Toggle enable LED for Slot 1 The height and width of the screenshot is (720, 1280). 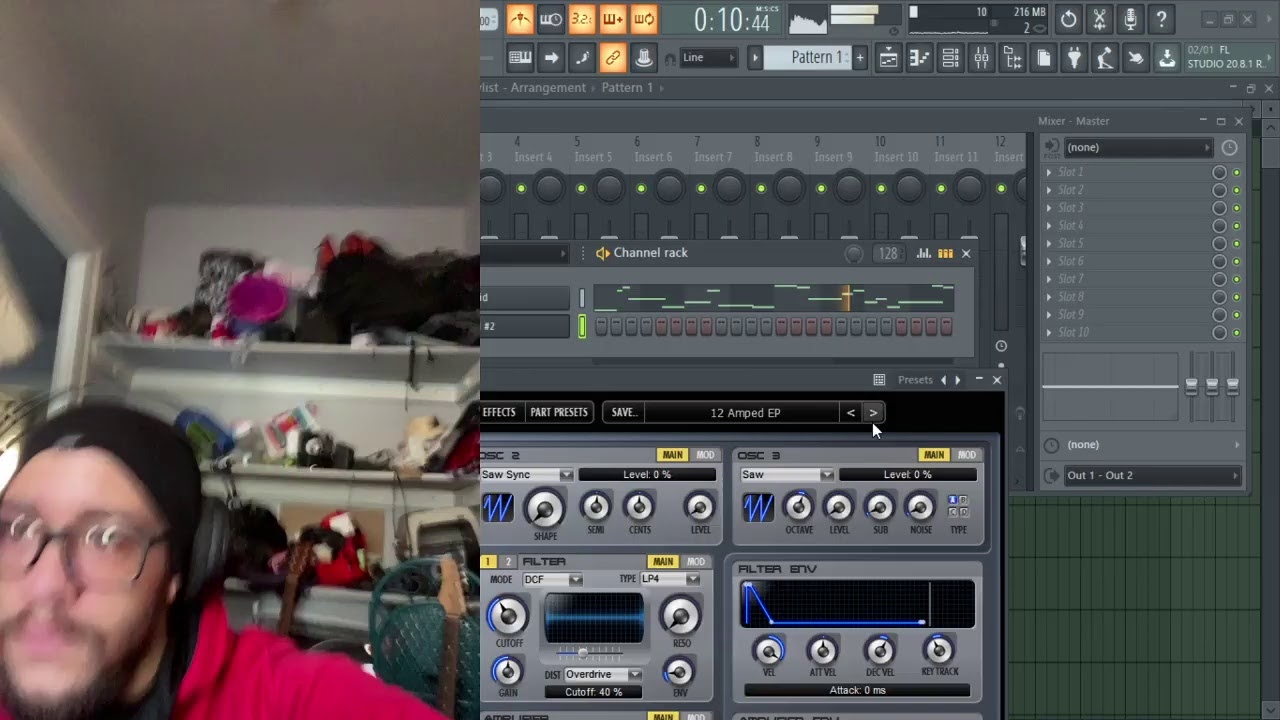[1236, 173]
